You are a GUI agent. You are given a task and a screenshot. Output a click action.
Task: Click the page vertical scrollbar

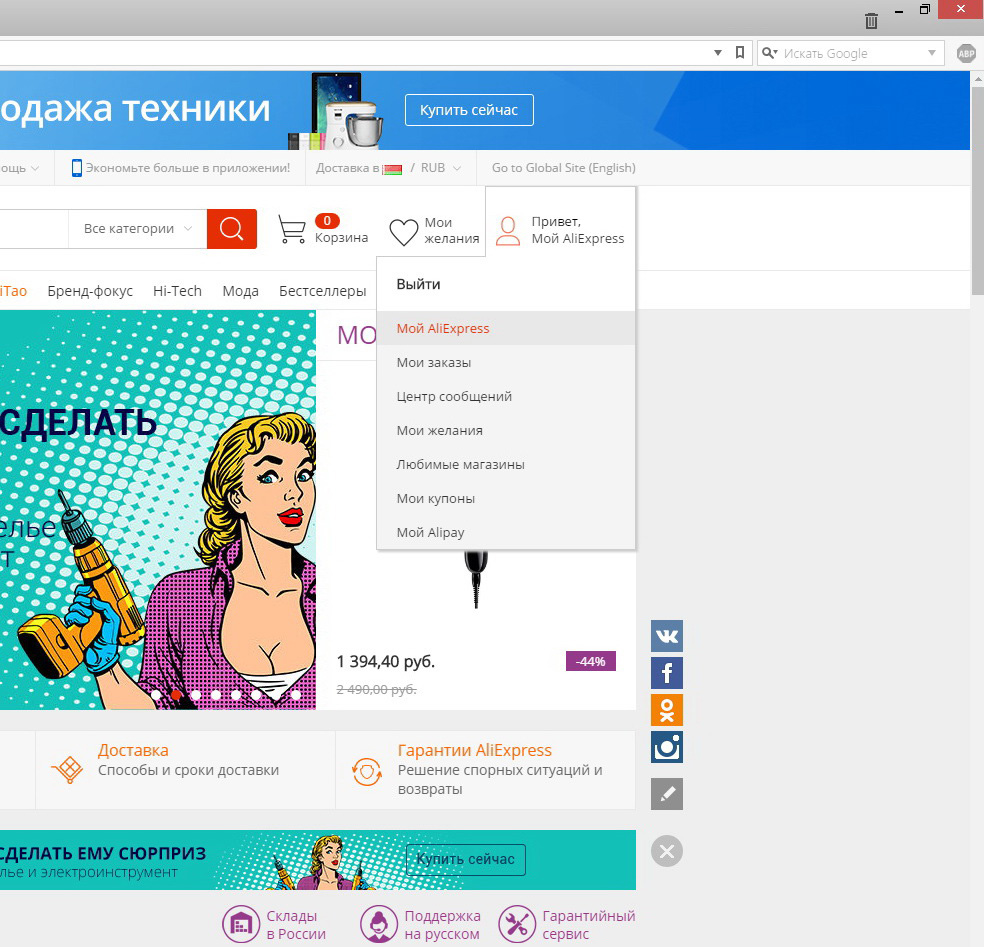(x=977, y=192)
